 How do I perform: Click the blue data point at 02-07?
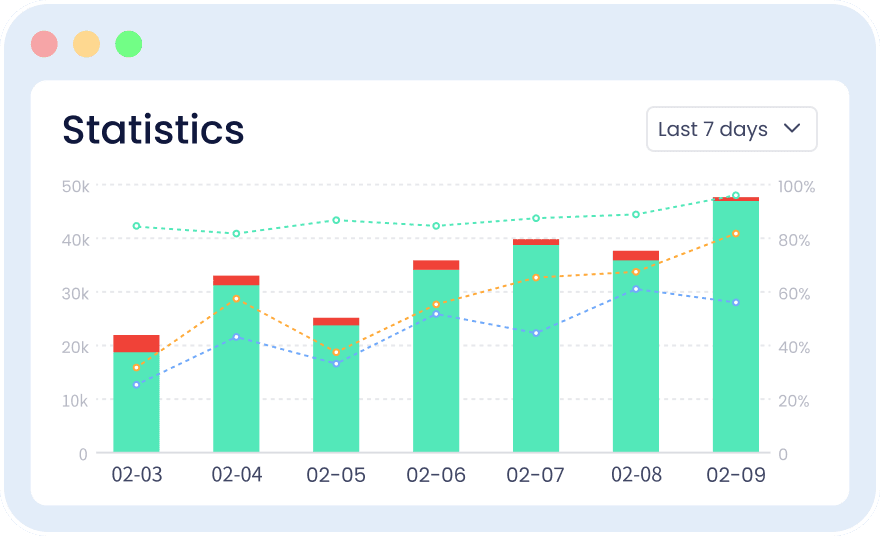coord(536,333)
